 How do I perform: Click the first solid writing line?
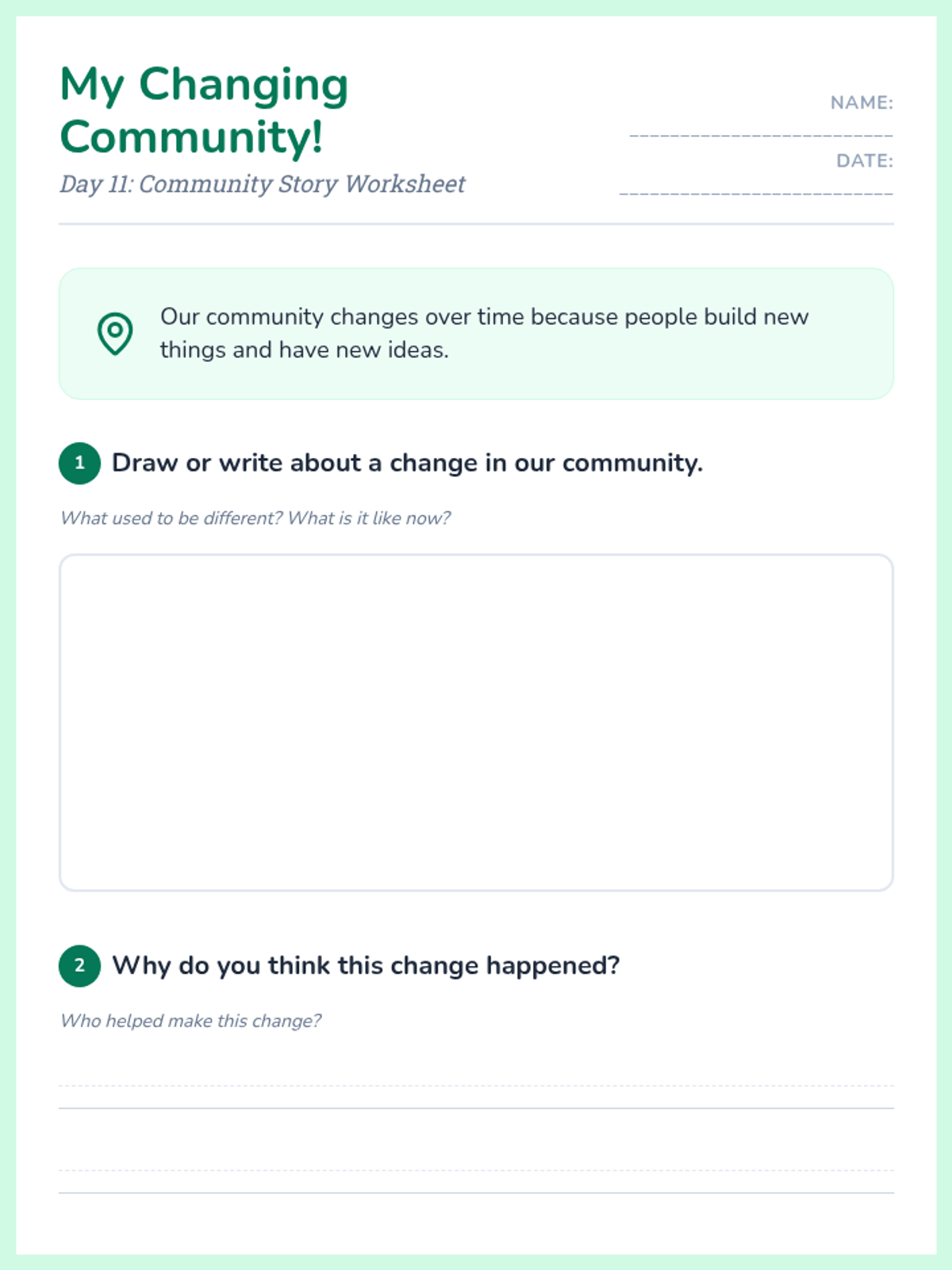(x=476, y=1108)
